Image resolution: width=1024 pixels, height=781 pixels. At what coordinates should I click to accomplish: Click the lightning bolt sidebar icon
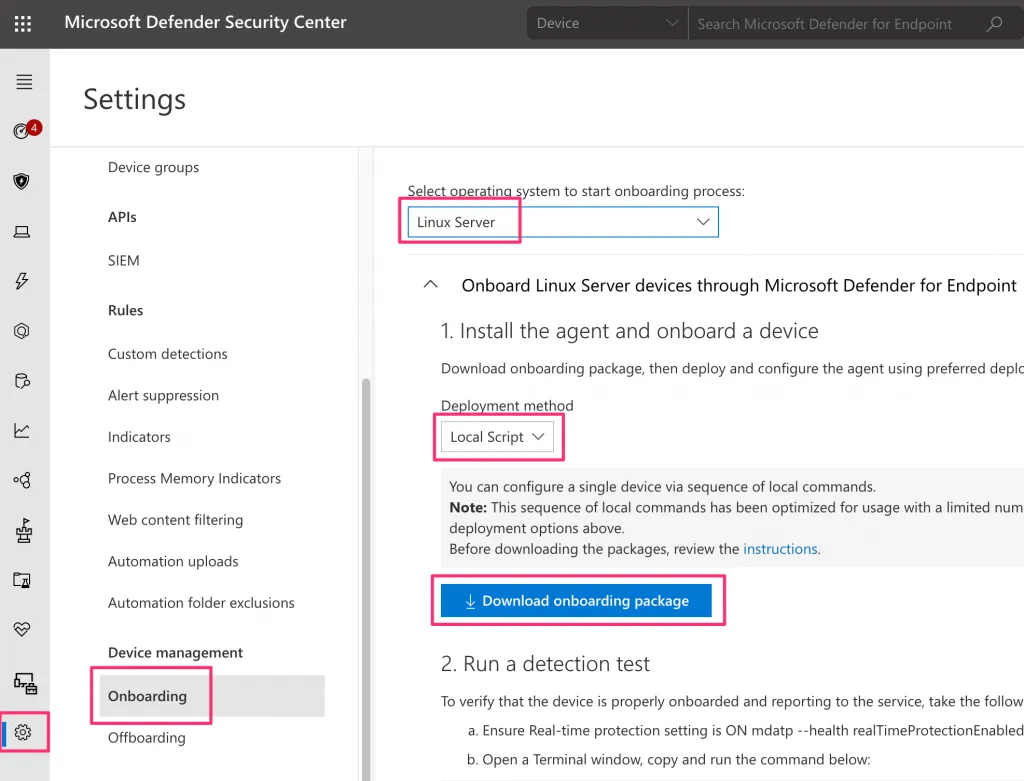pyautogui.click(x=22, y=281)
